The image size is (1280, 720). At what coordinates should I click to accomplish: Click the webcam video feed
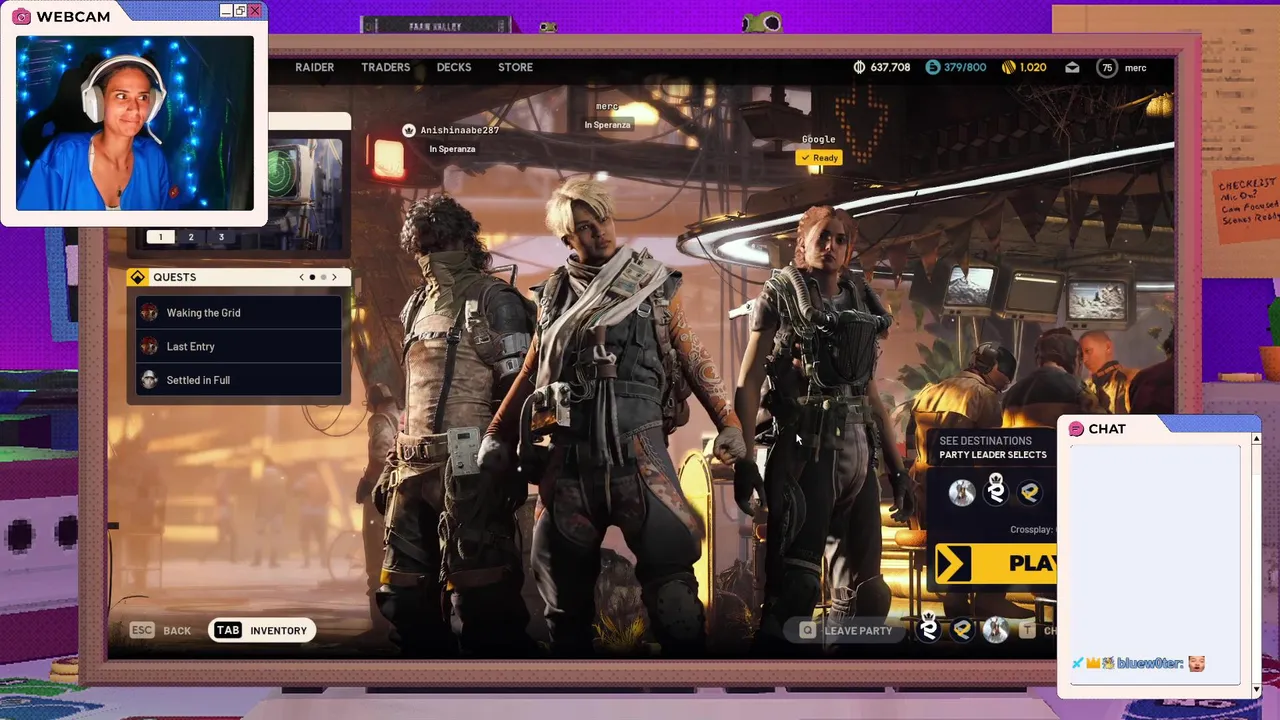pyautogui.click(x=135, y=123)
